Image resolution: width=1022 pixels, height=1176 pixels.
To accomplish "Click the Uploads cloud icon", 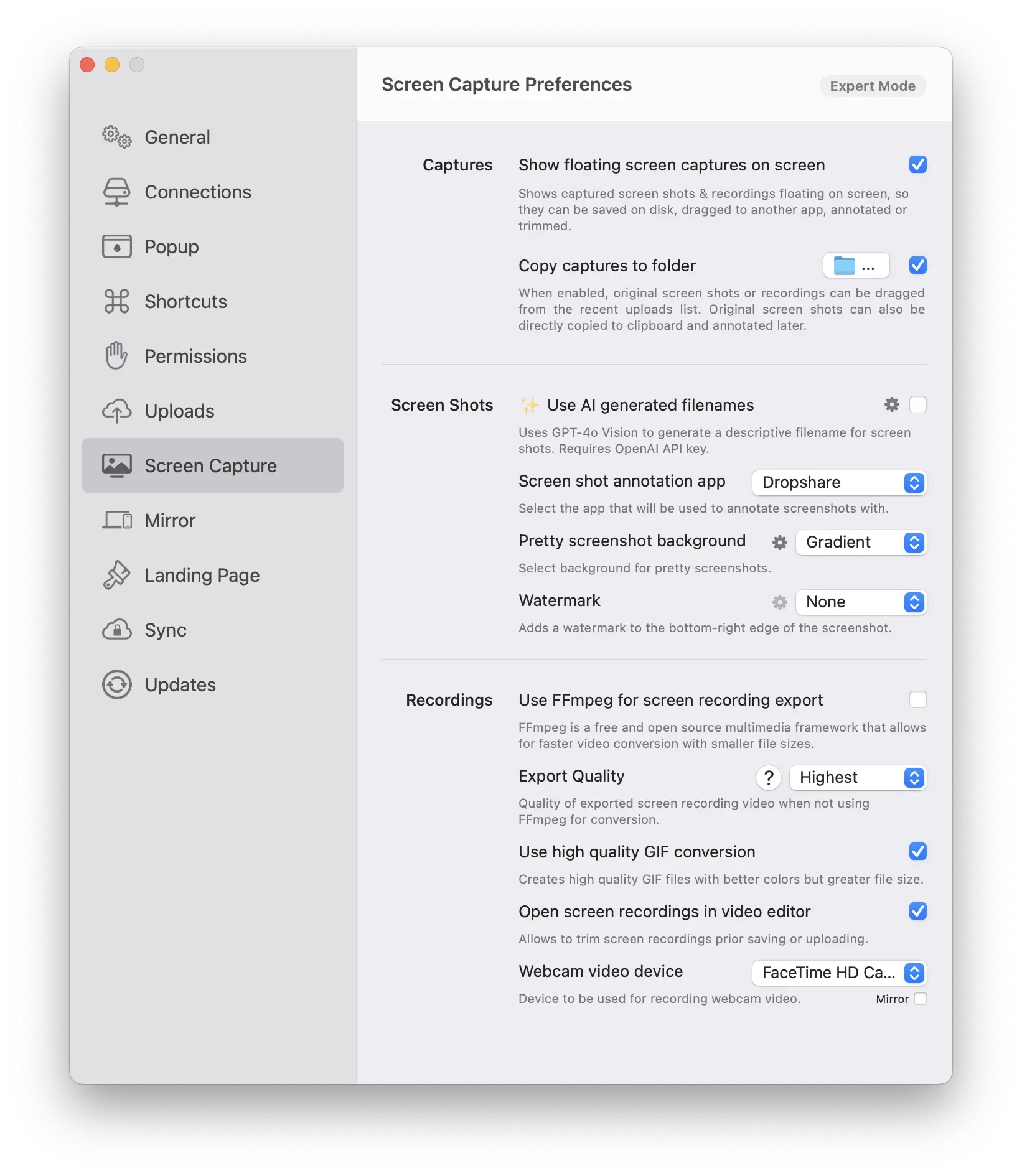I will pyautogui.click(x=116, y=411).
